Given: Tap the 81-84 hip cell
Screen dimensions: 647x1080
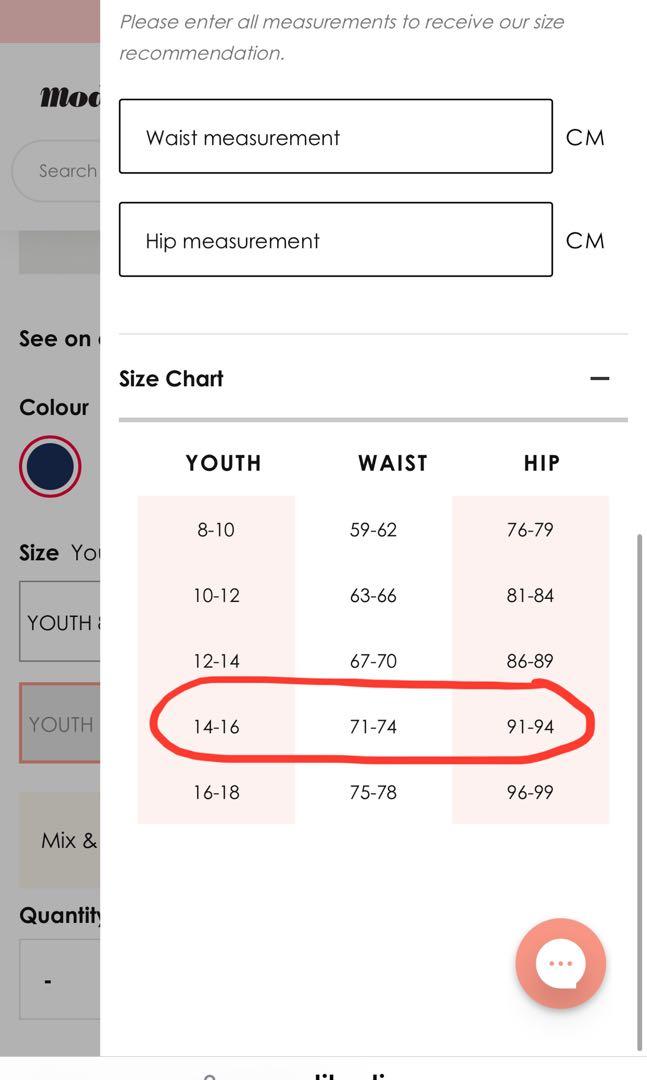Looking at the screenshot, I should click(x=530, y=596).
